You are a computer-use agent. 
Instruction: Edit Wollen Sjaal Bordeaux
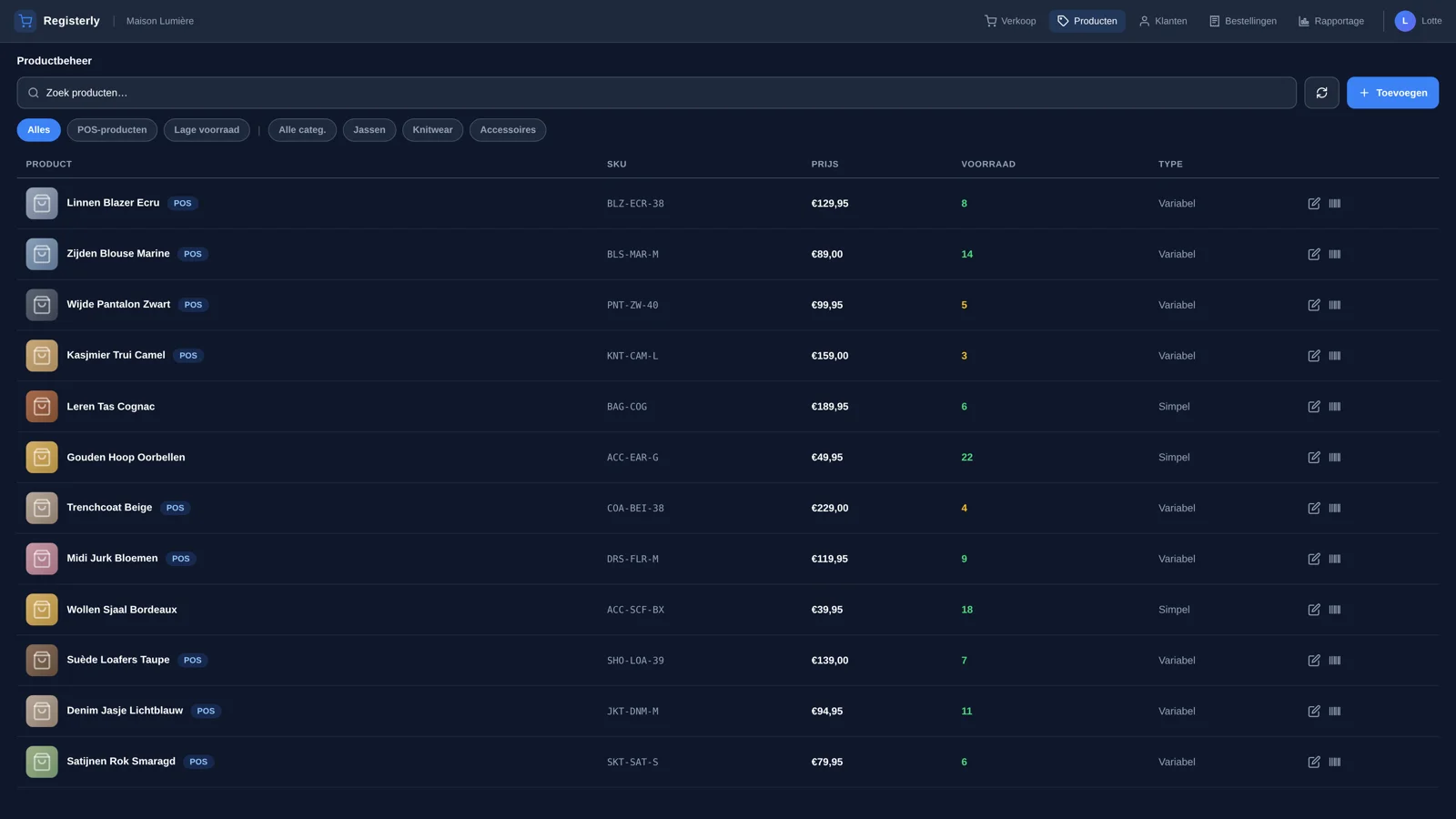tap(1314, 610)
